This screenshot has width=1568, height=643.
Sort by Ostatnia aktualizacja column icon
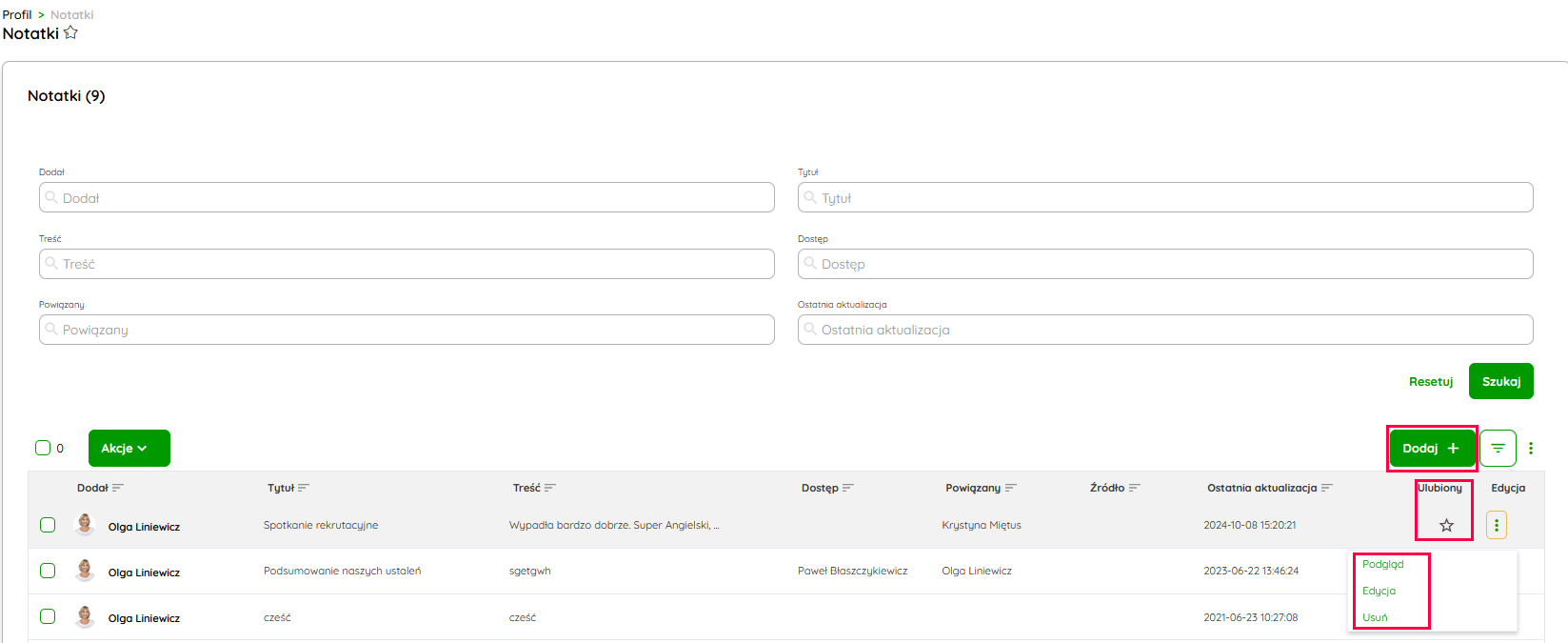pos(1327,488)
